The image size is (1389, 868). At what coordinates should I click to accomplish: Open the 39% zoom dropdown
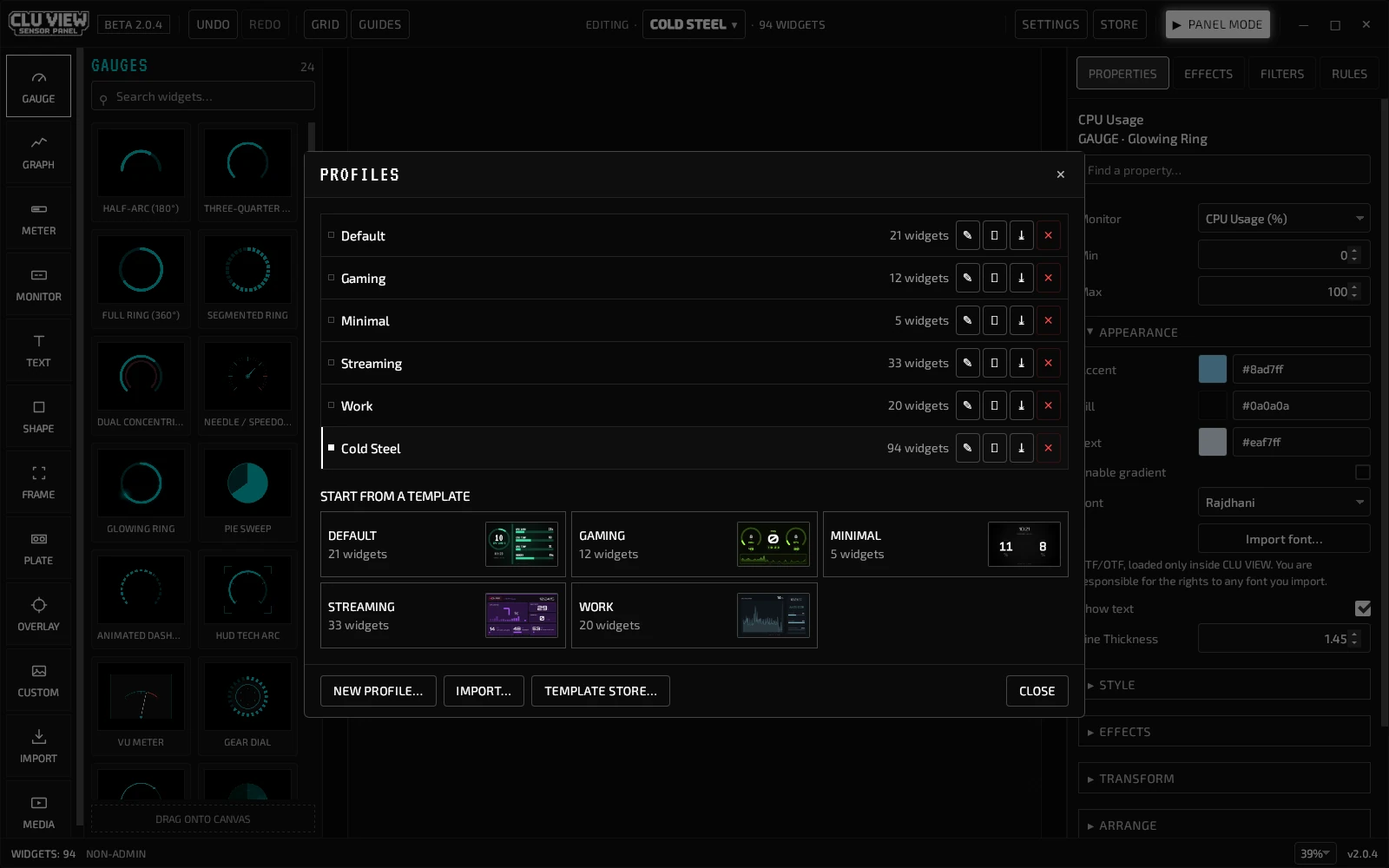point(1315,853)
